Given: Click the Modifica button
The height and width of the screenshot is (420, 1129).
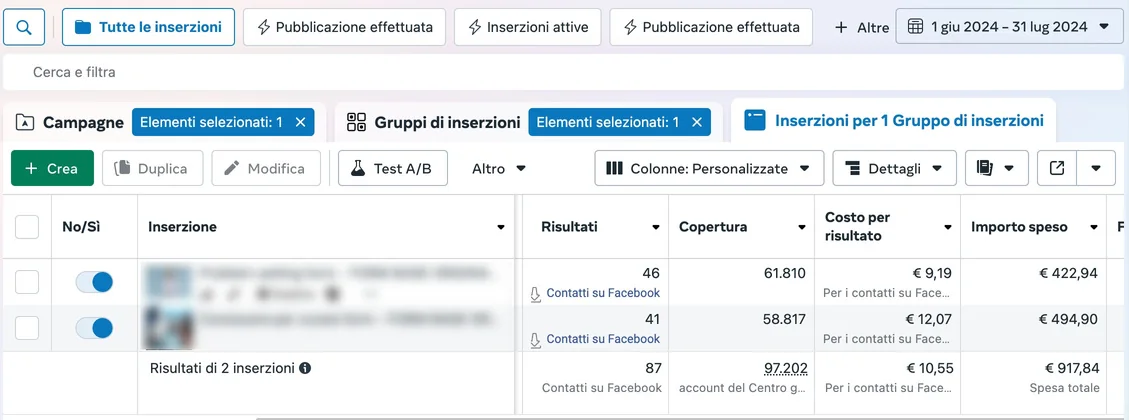Looking at the screenshot, I should [266, 168].
